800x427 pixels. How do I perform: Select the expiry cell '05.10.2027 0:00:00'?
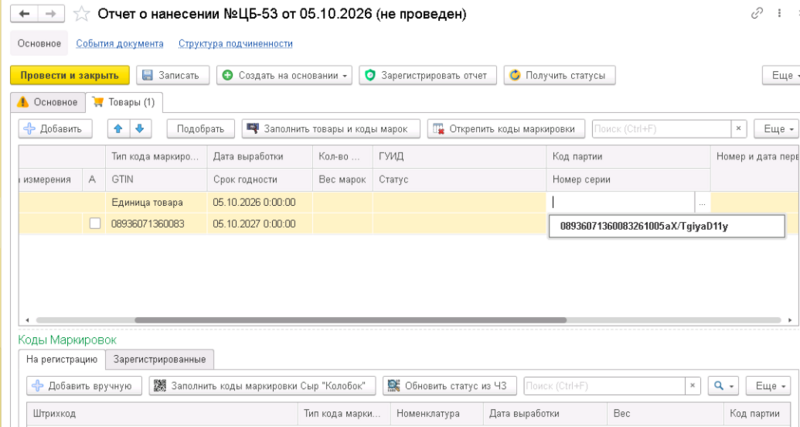(260, 224)
